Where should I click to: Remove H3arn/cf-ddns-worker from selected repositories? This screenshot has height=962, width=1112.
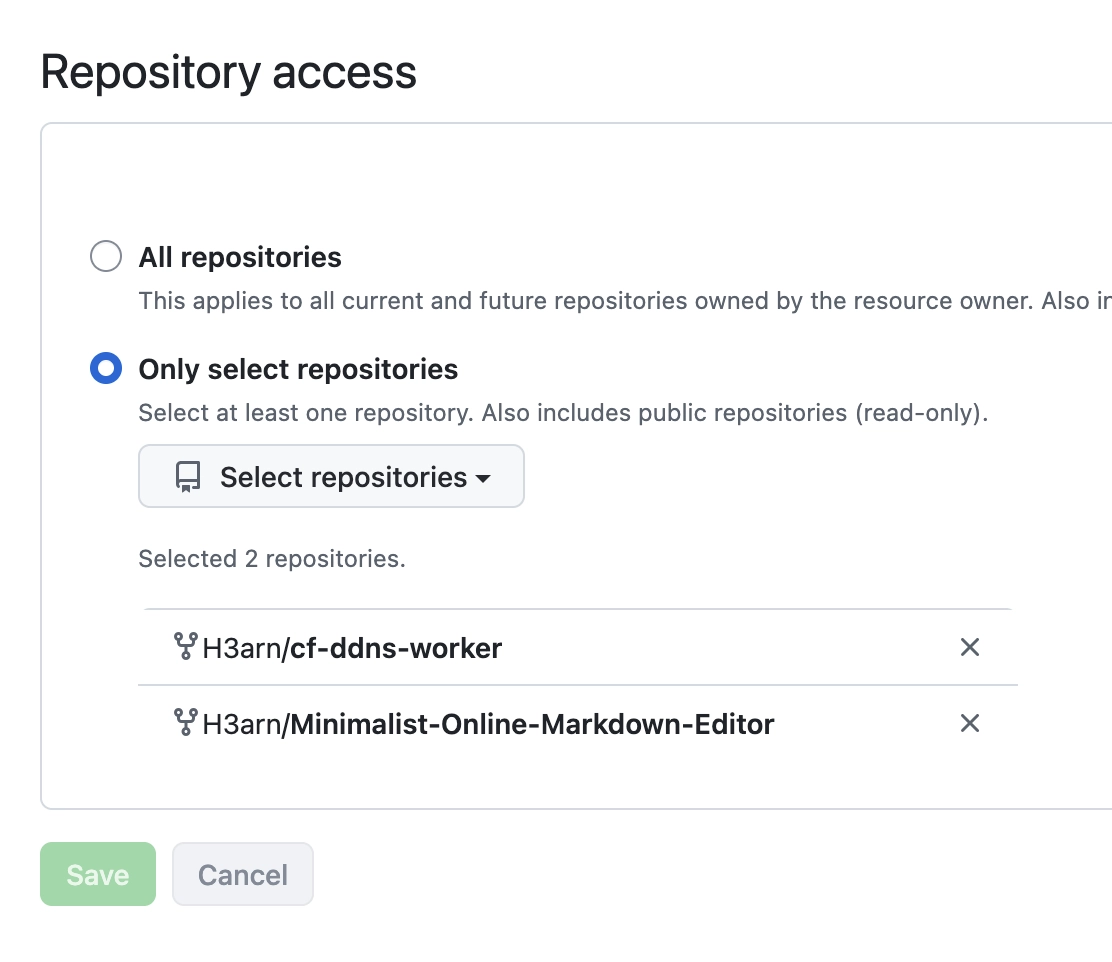(969, 648)
